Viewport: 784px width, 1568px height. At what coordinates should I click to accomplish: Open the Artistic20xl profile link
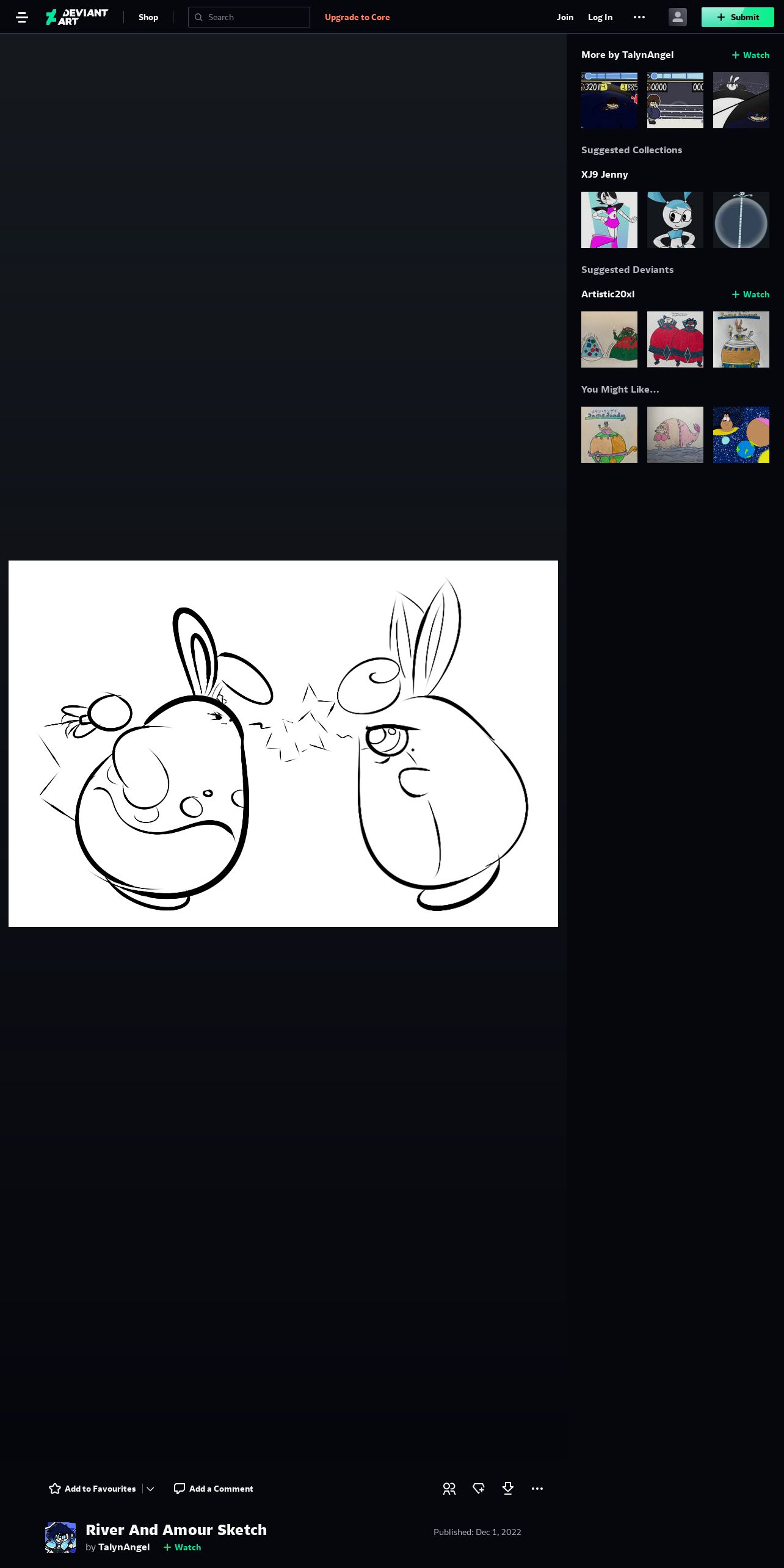608,294
